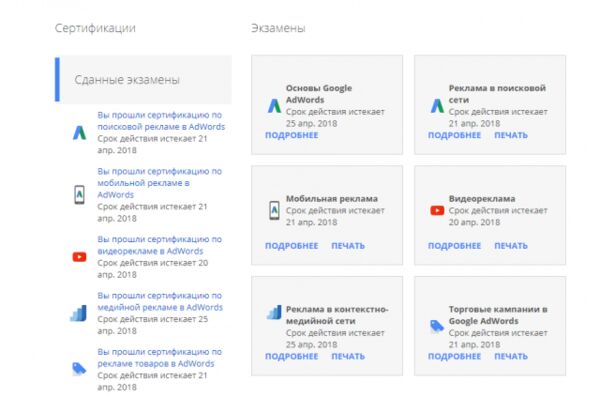Click Мобильная реклама card title

332,199
